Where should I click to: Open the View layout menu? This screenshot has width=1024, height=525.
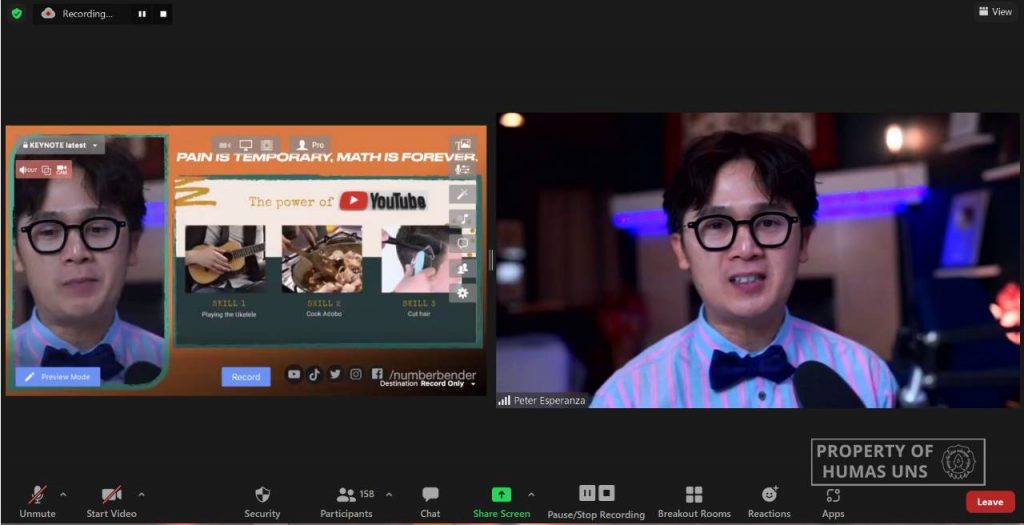(996, 12)
